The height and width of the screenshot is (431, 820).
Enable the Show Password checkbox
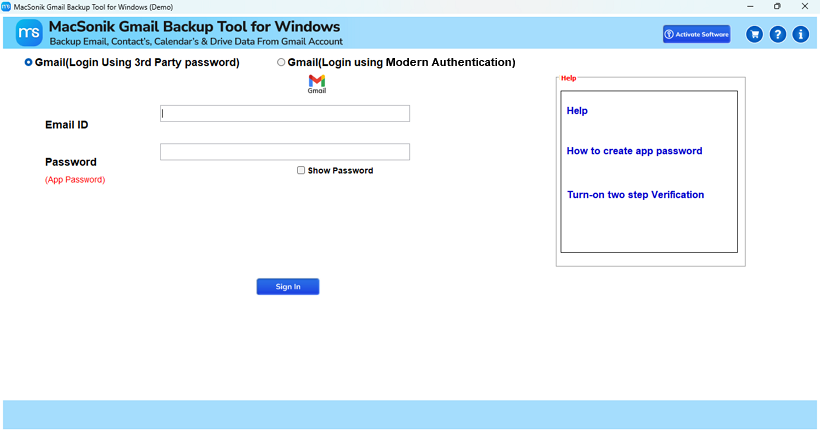pos(301,170)
